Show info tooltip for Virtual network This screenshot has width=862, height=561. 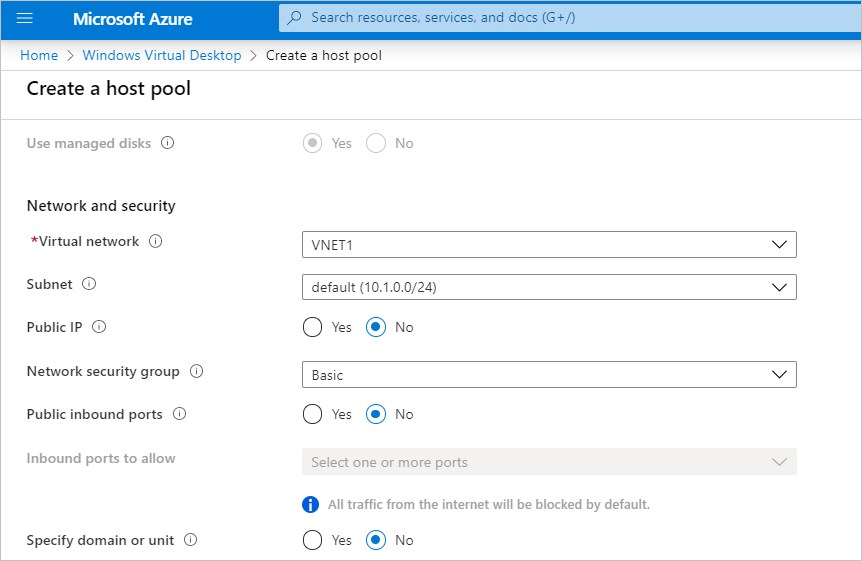156,241
